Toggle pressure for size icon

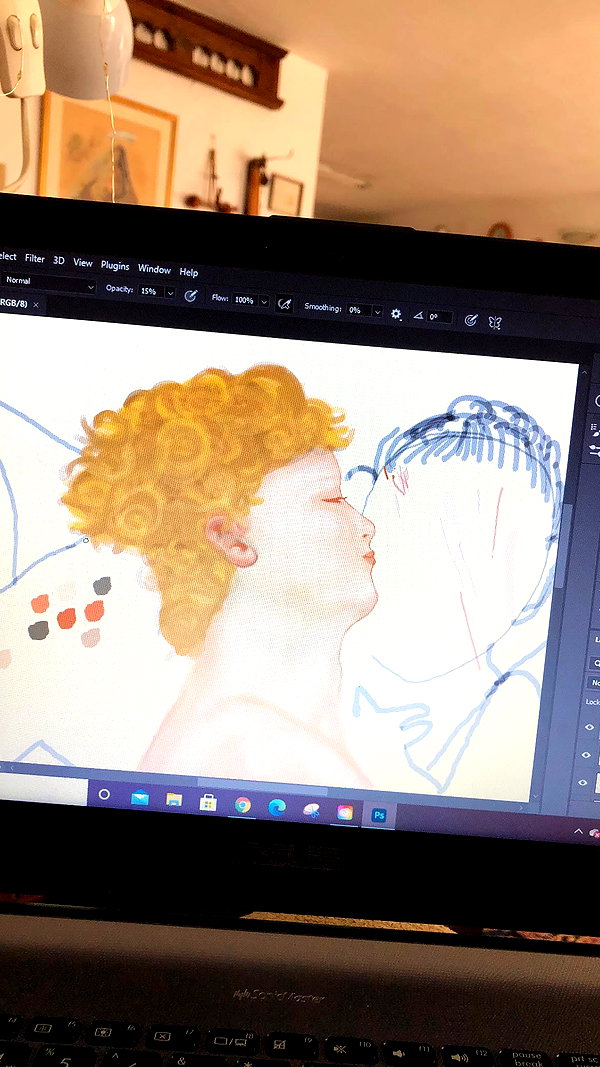[471, 320]
